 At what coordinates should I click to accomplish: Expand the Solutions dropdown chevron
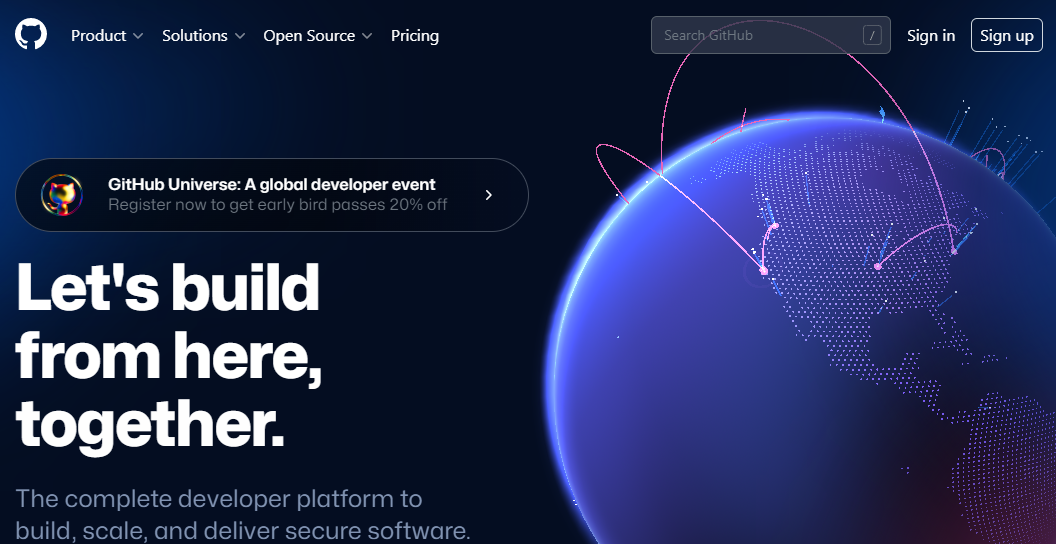coord(240,36)
